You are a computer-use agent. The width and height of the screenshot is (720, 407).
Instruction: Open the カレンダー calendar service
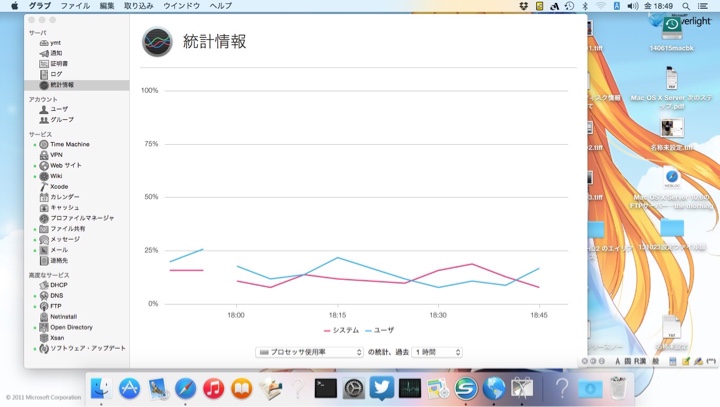pos(59,197)
